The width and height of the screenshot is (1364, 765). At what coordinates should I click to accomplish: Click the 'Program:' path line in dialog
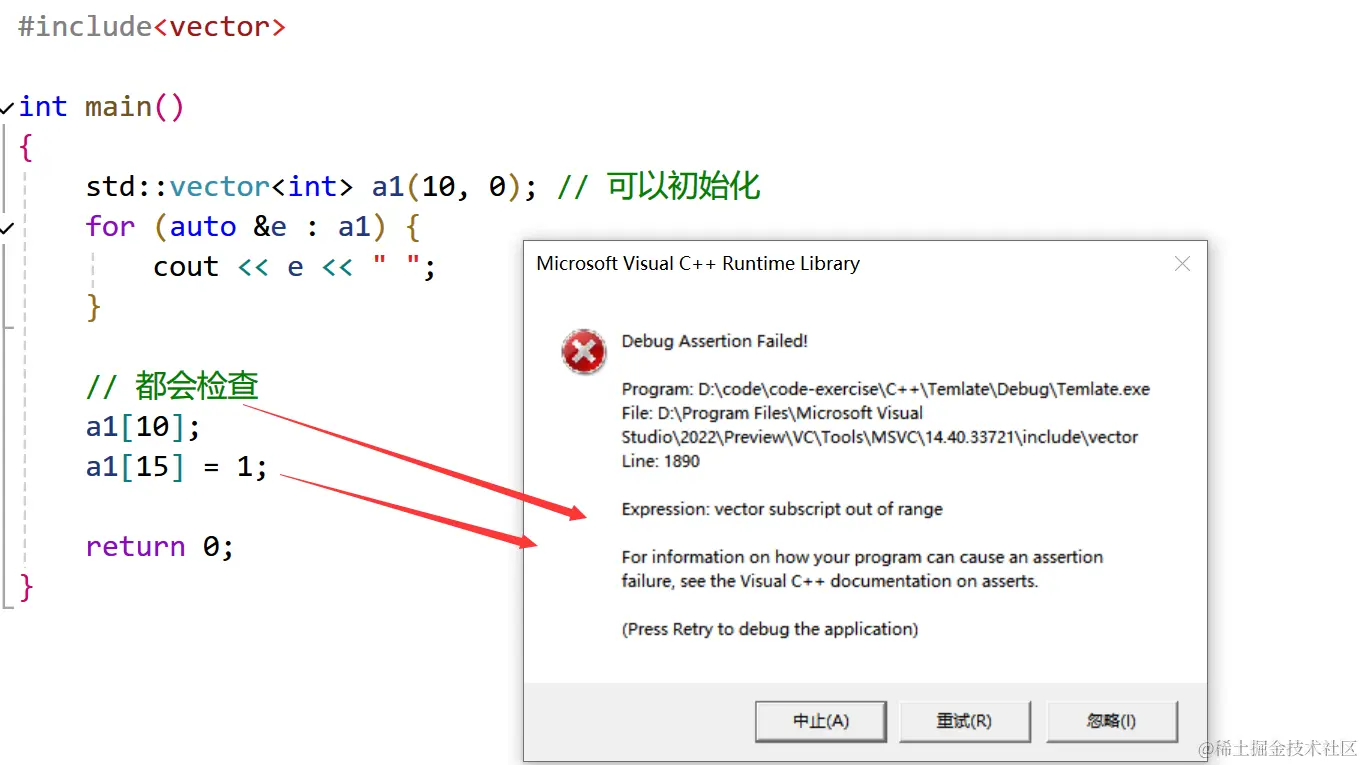(886, 389)
